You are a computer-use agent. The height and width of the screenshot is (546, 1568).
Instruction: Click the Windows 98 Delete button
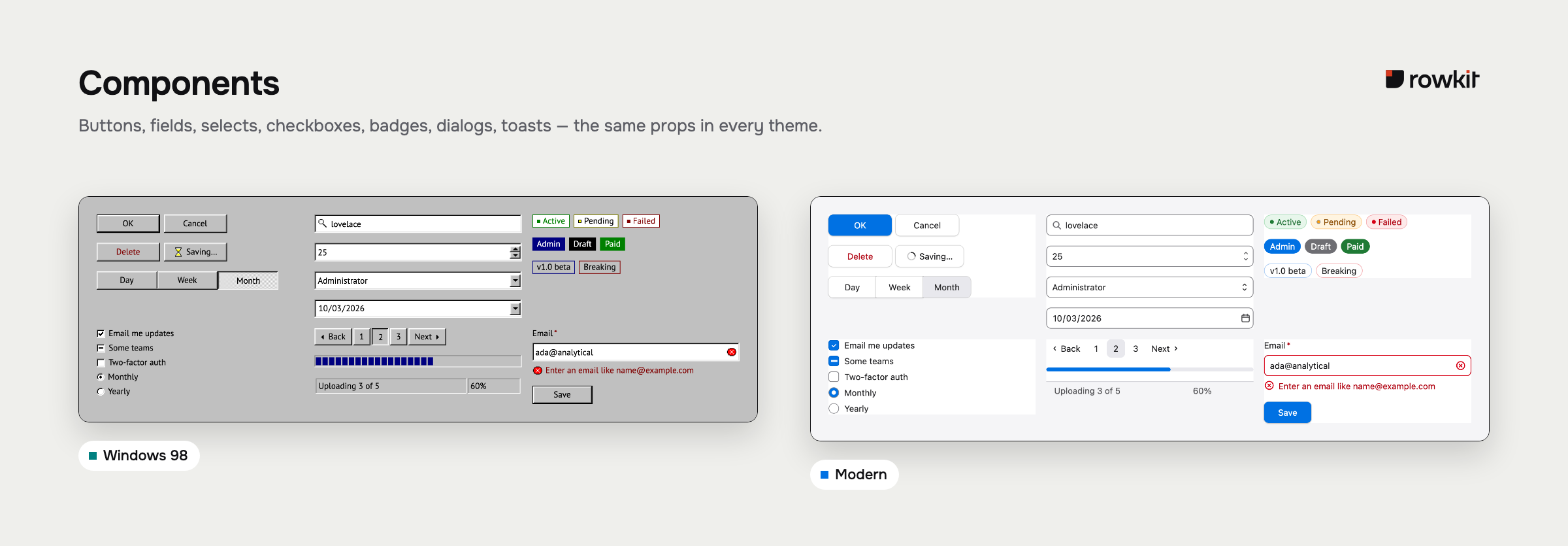(x=128, y=252)
